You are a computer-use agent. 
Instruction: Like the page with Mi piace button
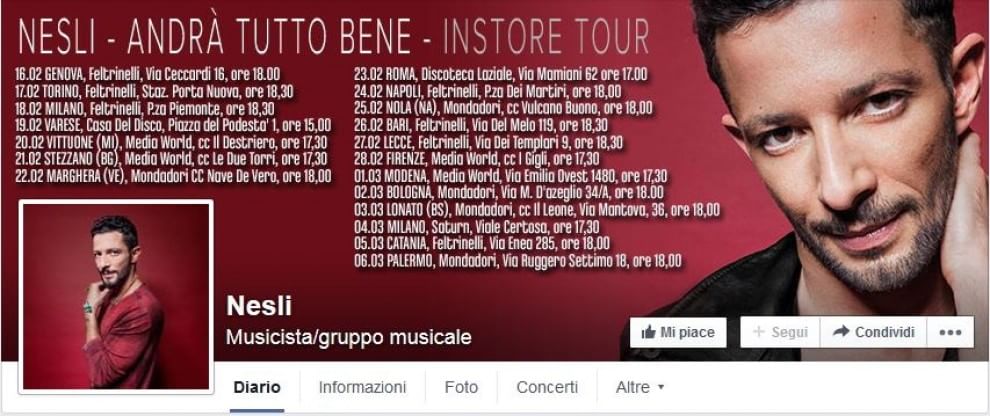click(x=678, y=333)
